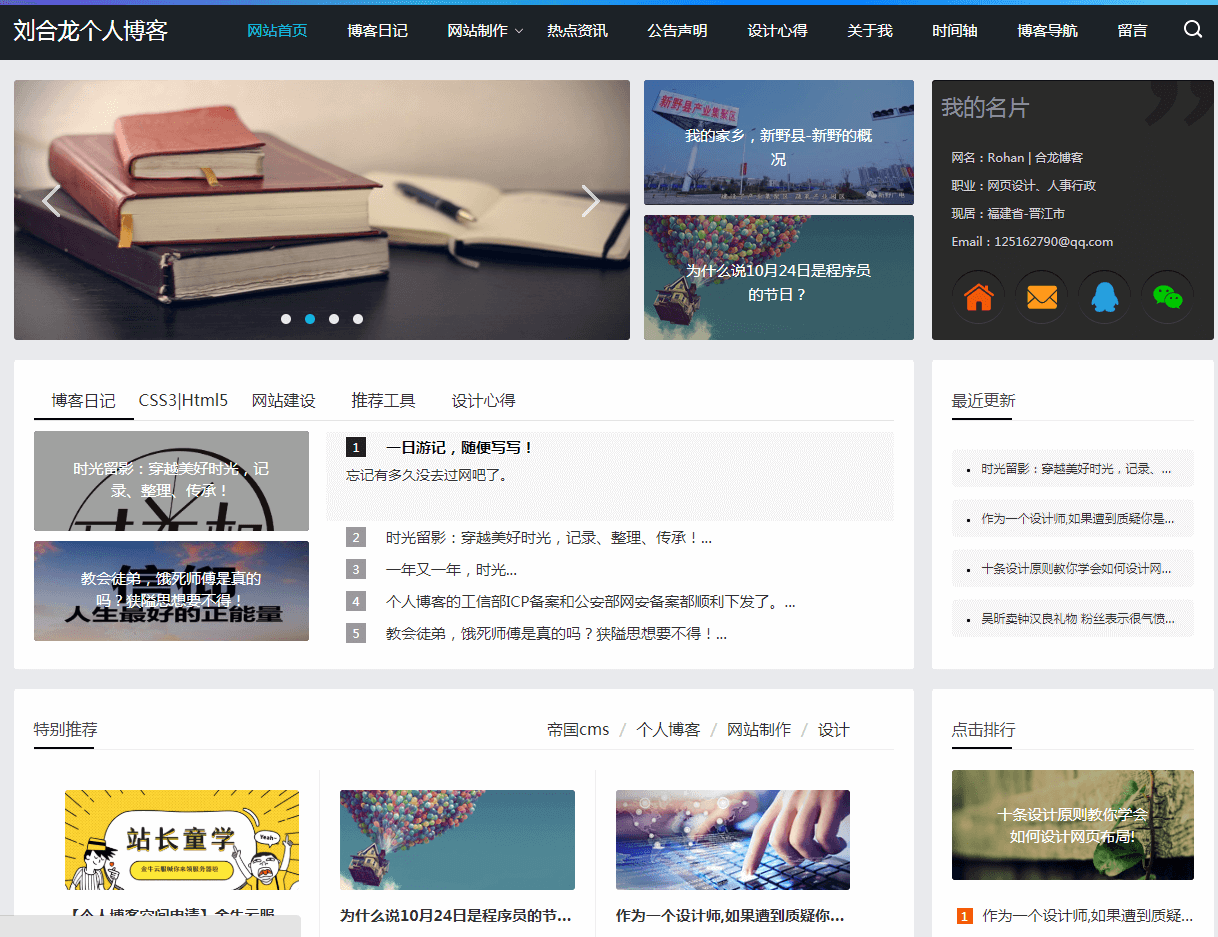Click the green WeChat icon
Image resolution: width=1218 pixels, height=937 pixels.
[1167, 297]
